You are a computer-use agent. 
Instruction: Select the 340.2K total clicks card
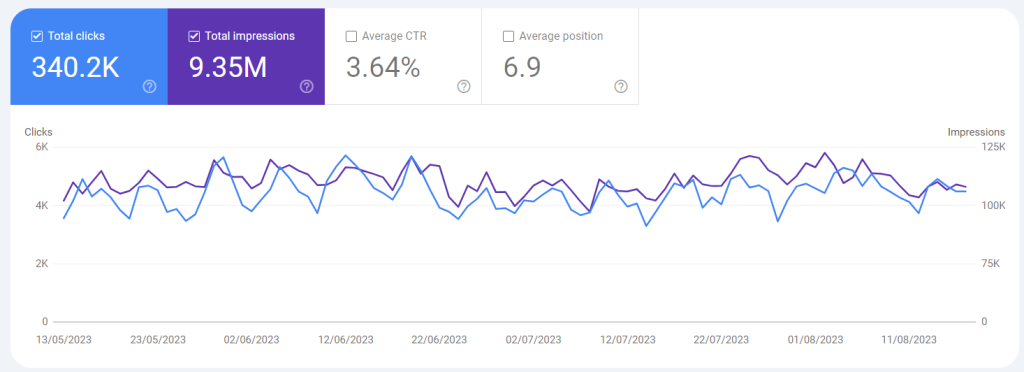89,57
